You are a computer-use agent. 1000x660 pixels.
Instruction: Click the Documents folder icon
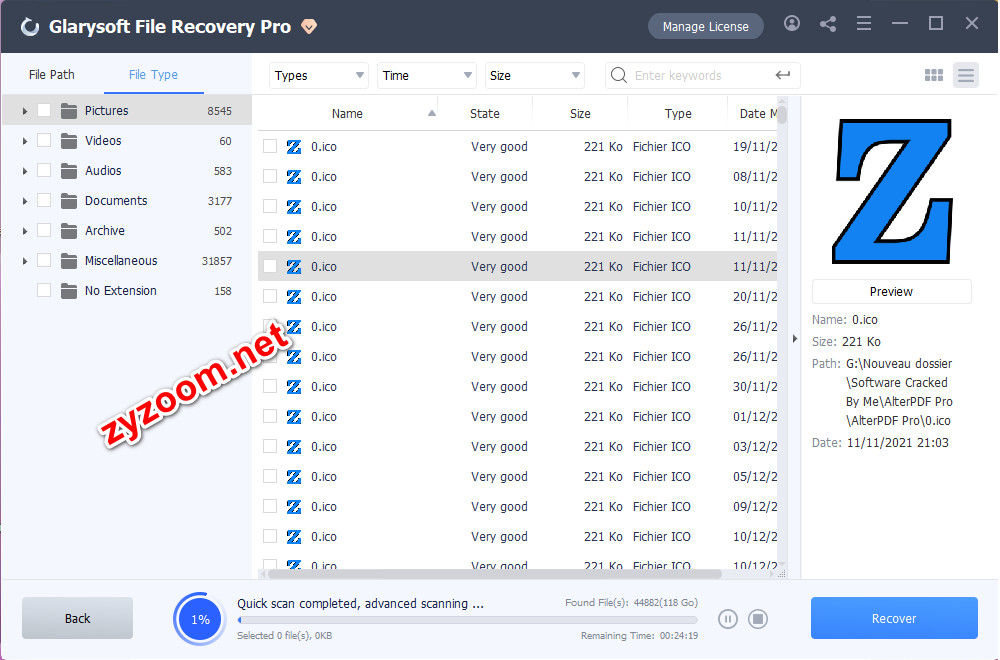click(x=69, y=201)
